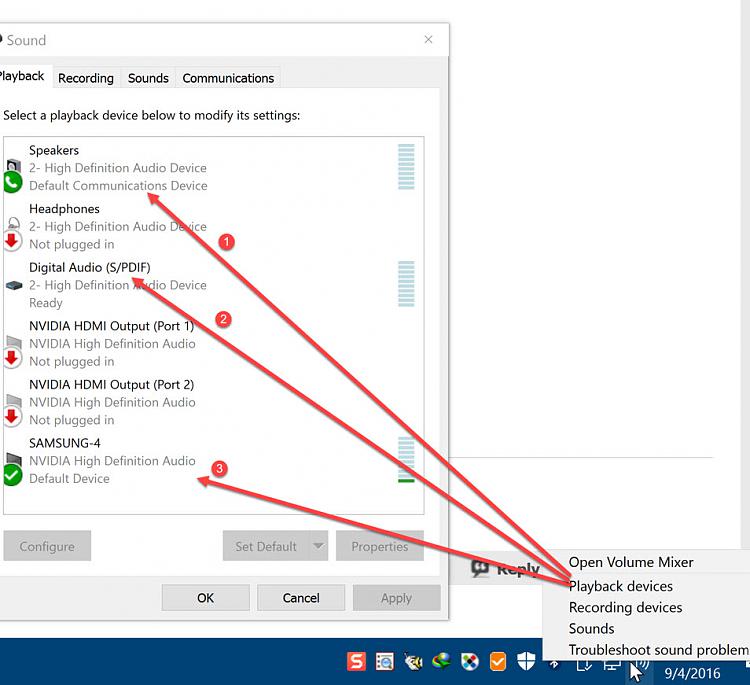Open Snagit from the taskbar tray
This screenshot has height=685, width=750.
[356, 662]
